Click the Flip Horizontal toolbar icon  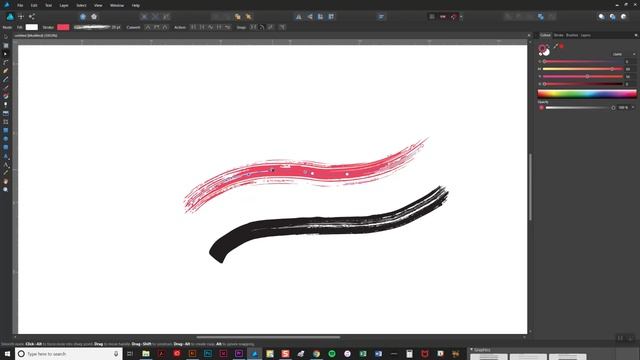click(x=299, y=17)
